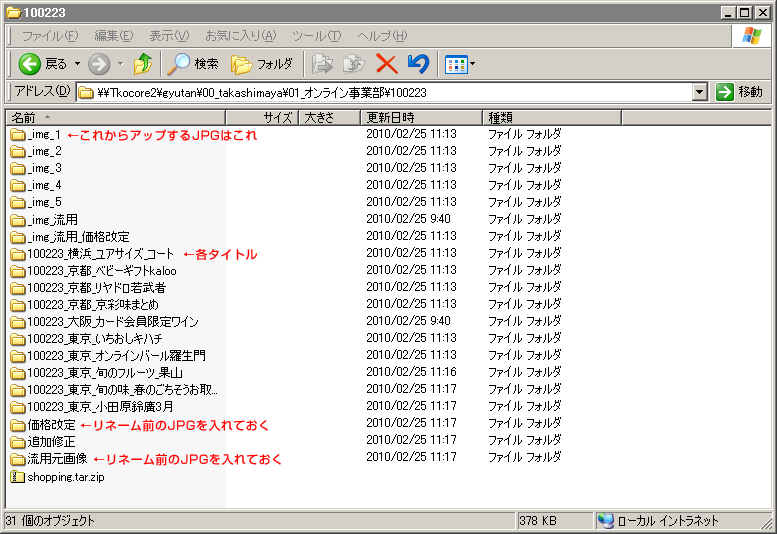Viewport: 777px width, 534px height.
Task: Select the _img_1 folder
Action: tap(44, 134)
